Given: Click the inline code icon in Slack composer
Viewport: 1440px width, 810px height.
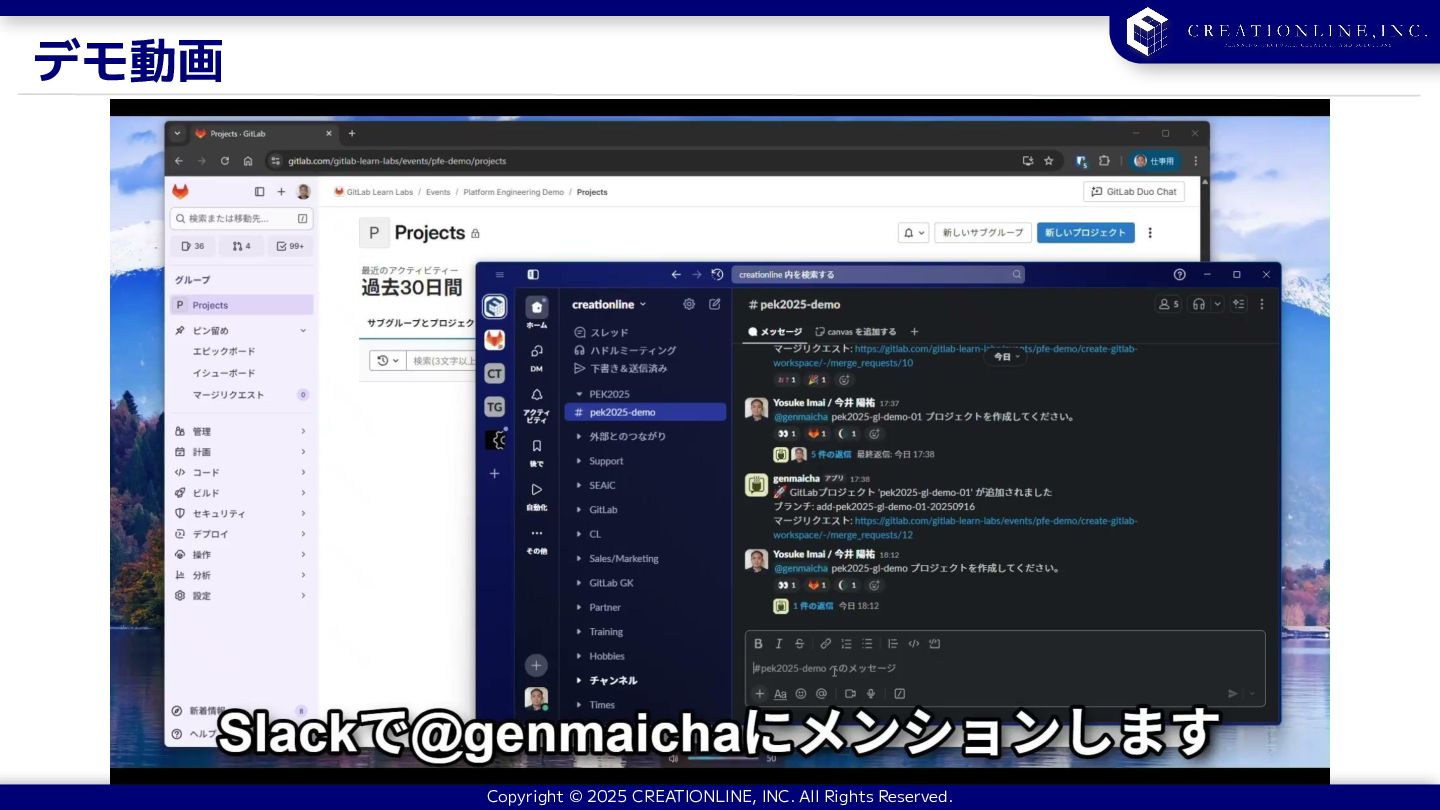Looking at the screenshot, I should point(913,644).
